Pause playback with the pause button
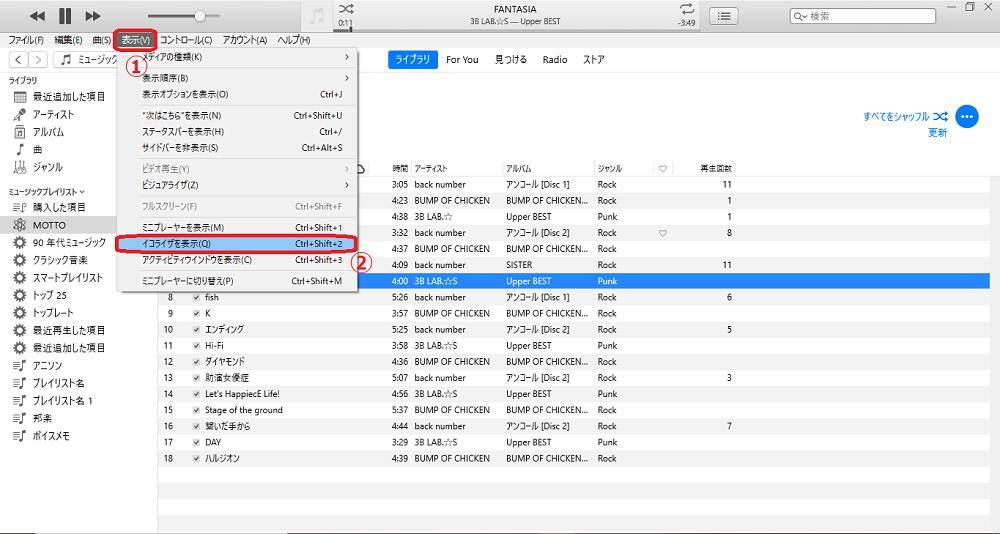The width and height of the screenshot is (1000, 534). (65, 16)
